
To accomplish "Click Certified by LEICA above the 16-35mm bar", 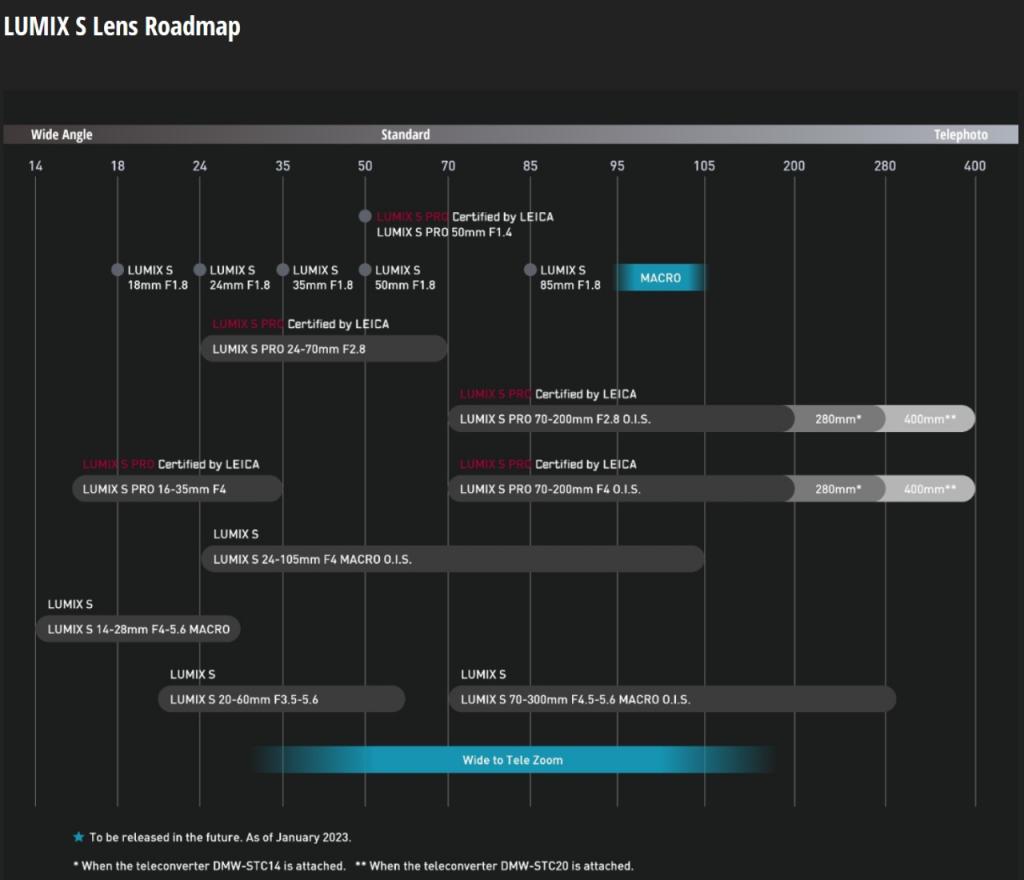I will pyautogui.click(x=208, y=464).
